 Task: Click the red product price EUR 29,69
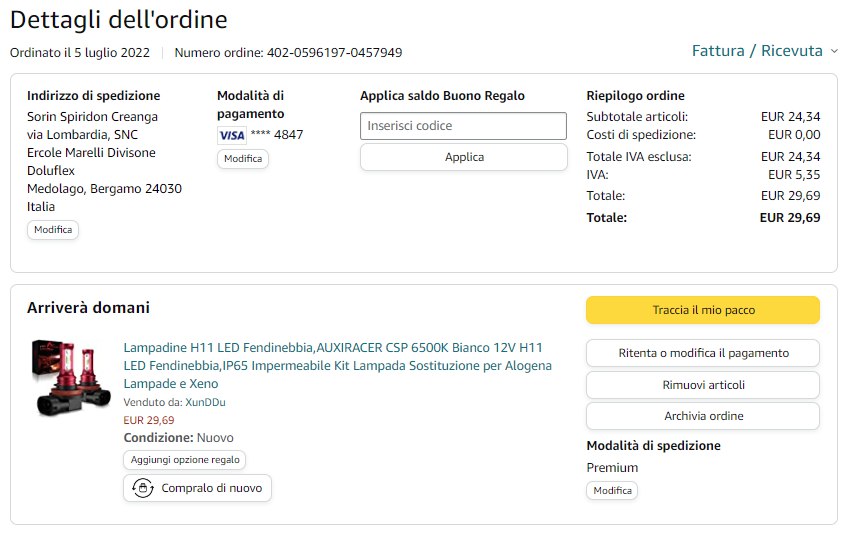(x=149, y=420)
